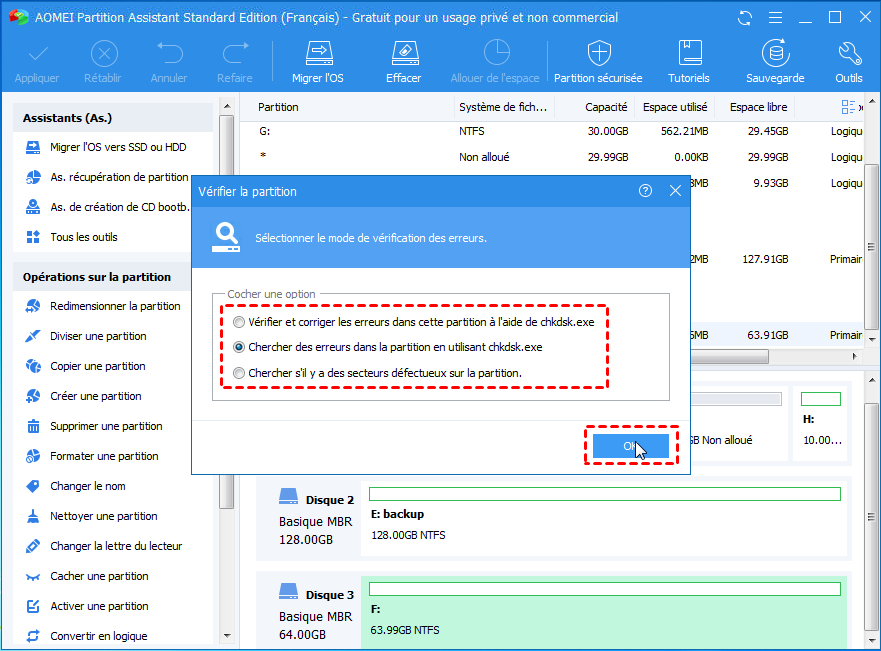The height and width of the screenshot is (651, 881).
Task: Click the Refaire redo icon
Action: [x=235, y=62]
